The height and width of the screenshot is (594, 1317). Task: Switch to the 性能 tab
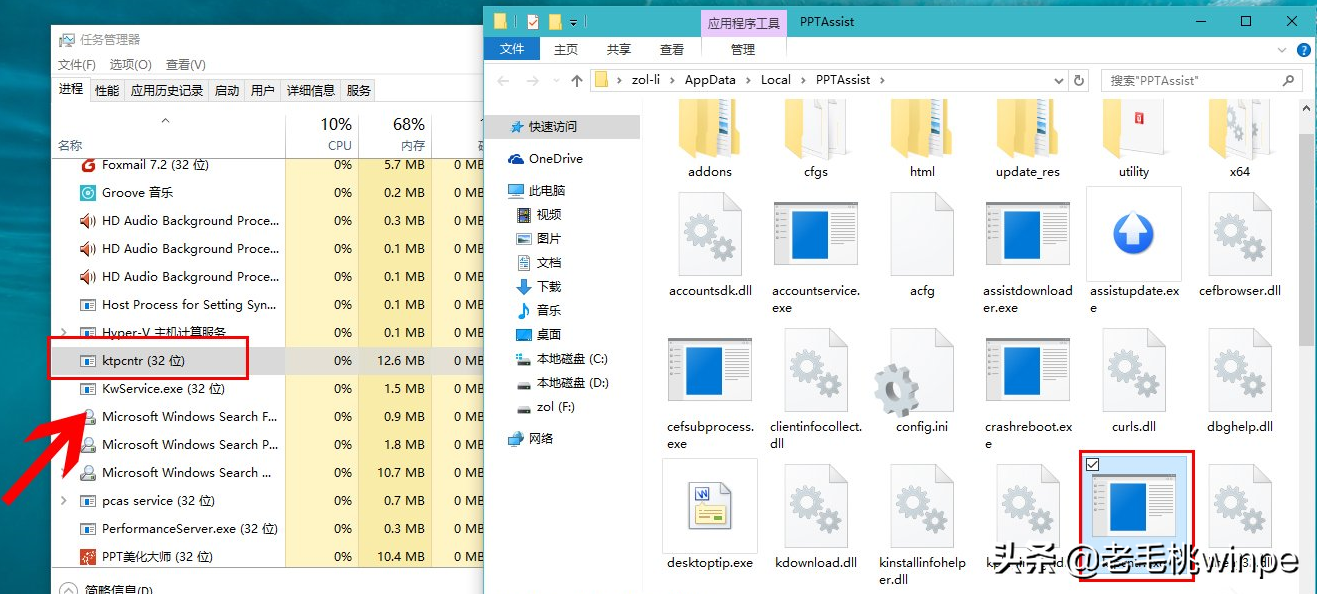(x=107, y=90)
